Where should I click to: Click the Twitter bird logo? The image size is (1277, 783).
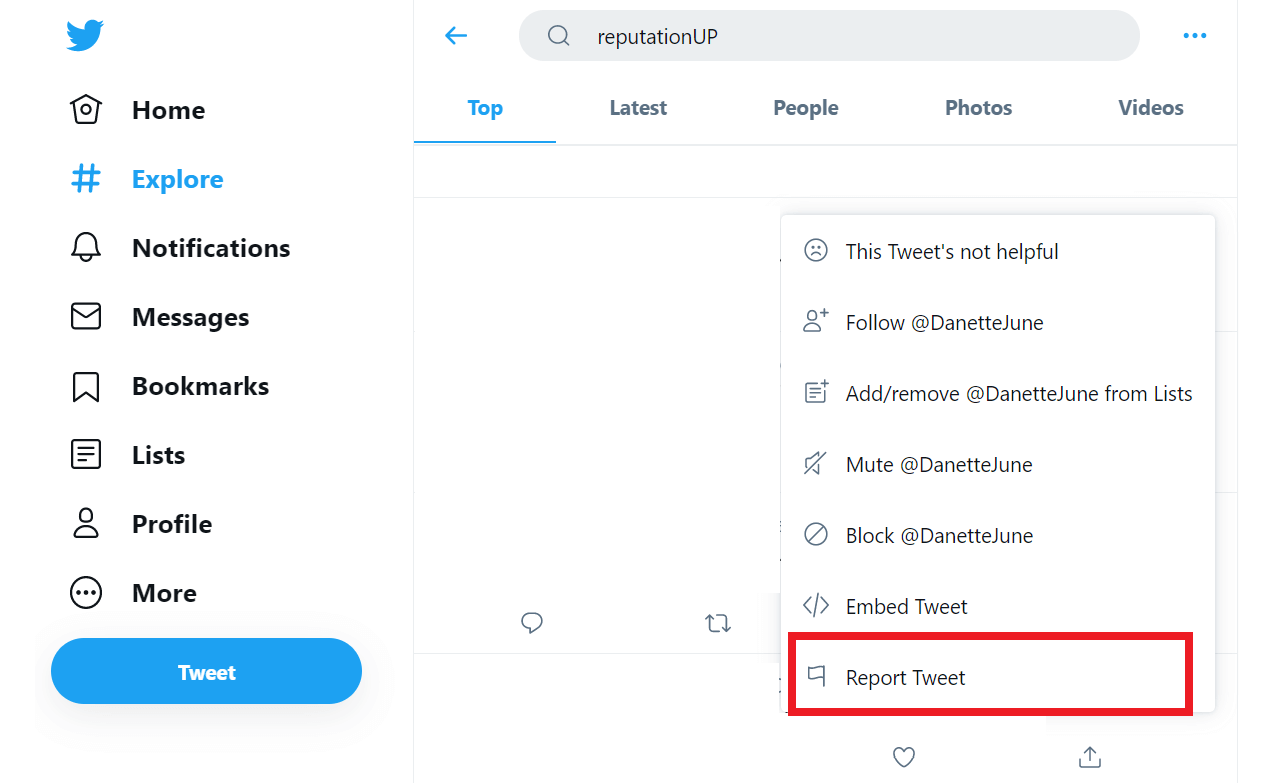(x=84, y=36)
